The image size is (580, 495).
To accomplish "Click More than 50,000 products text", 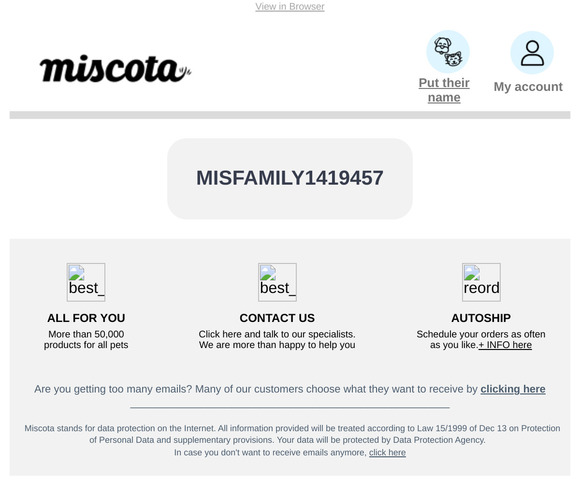I will (86, 340).
